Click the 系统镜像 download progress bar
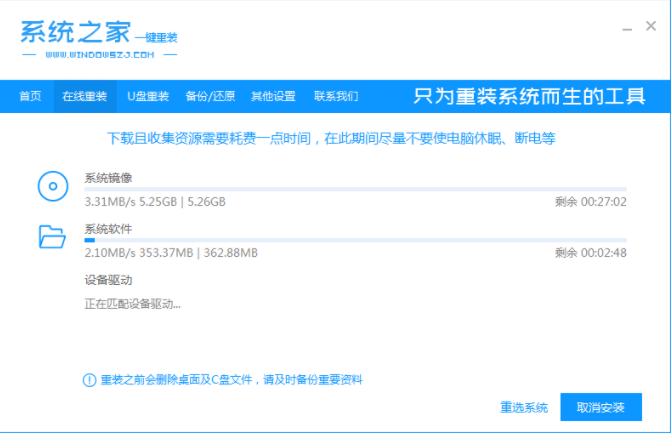Image resolution: width=672 pixels, height=433 pixels. click(x=355, y=189)
